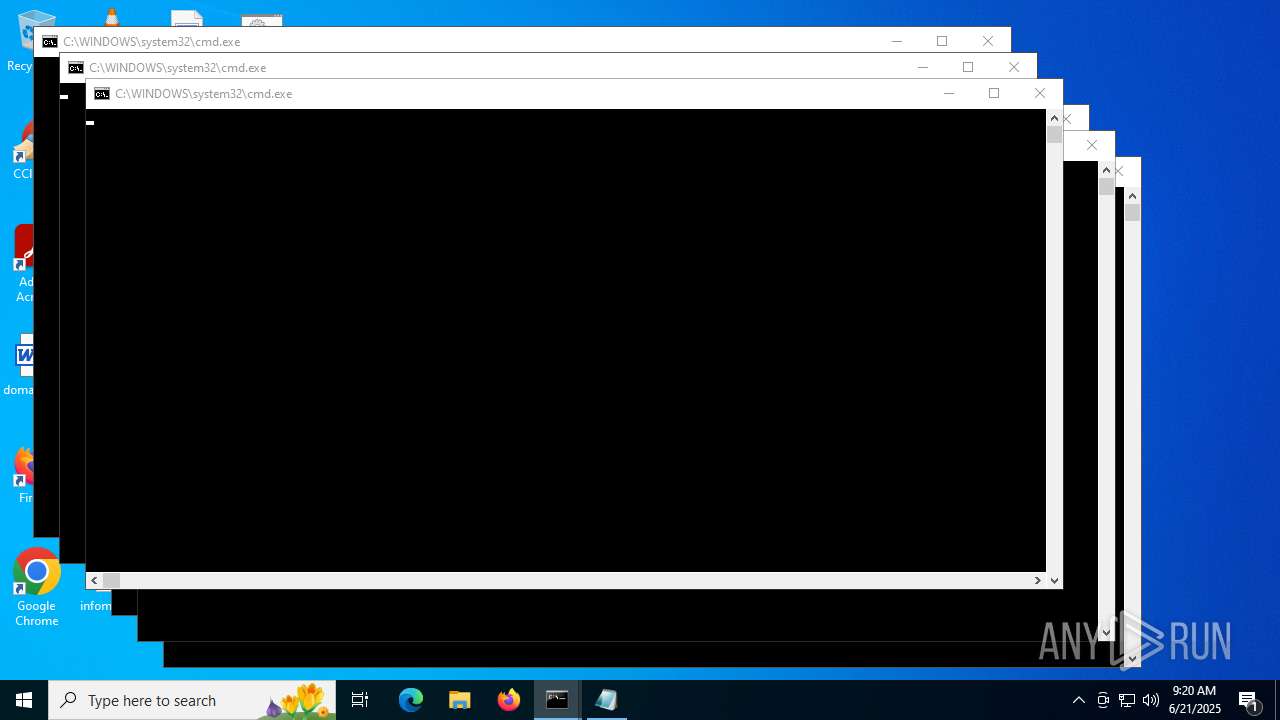Open File Explorer from the taskbar
The width and height of the screenshot is (1280, 720).
[x=460, y=700]
